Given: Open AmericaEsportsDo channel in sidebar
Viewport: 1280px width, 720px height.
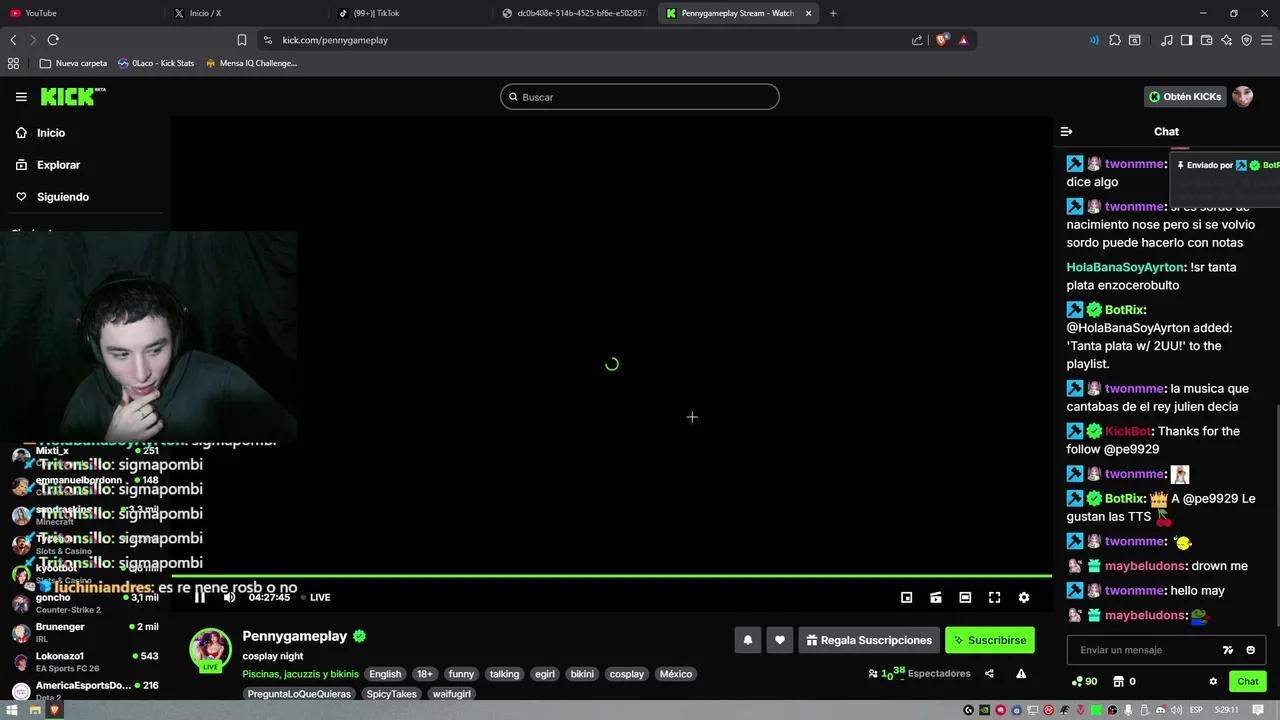Looking at the screenshot, I should tap(85, 690).
